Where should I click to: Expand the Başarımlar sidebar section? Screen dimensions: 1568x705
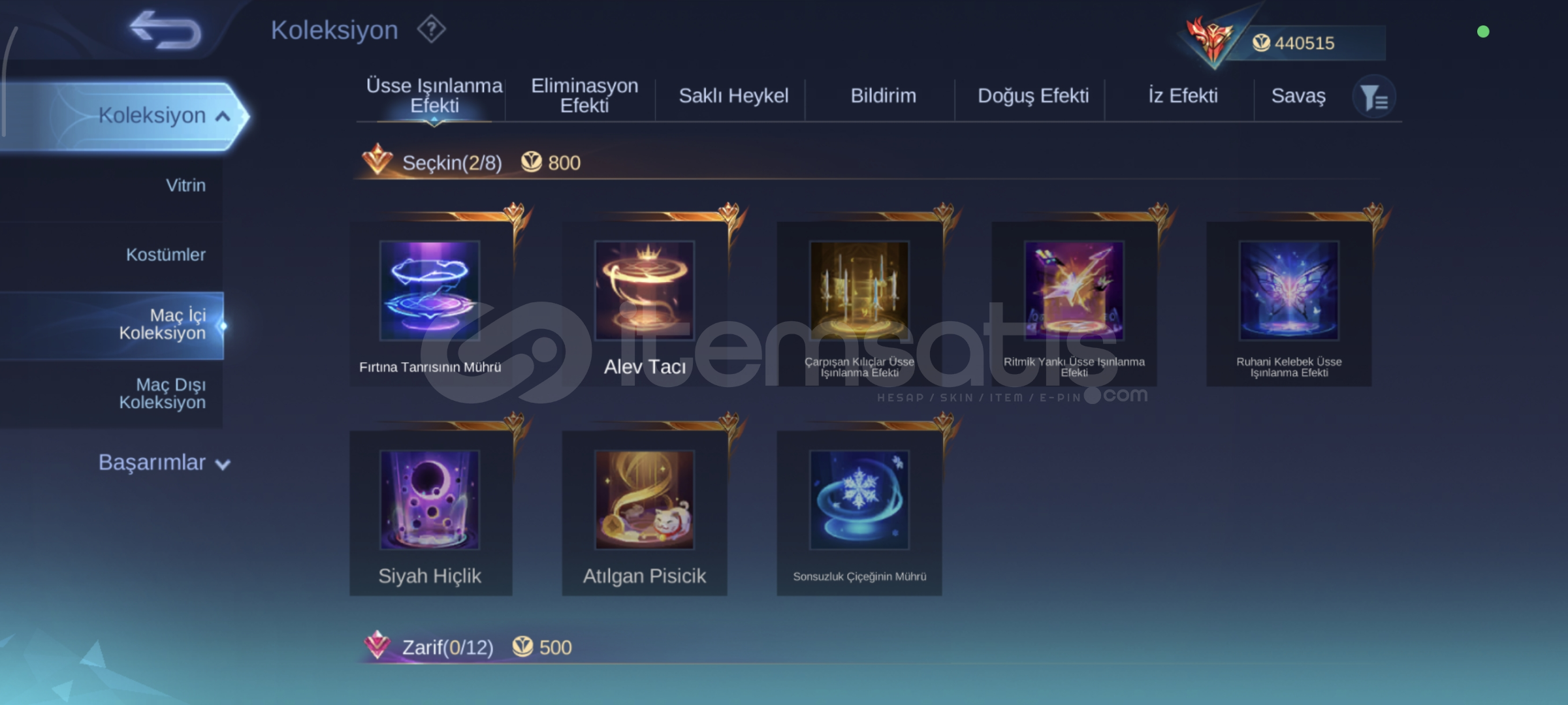point(164,462)
